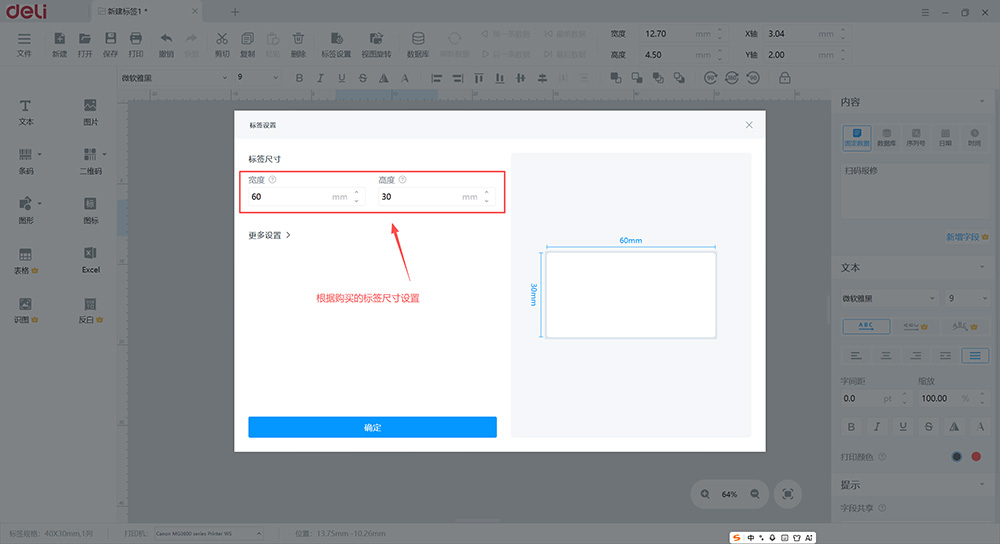The width and height of the screenshot is (1000, 544).
Task: Toggle underline in top formatting bar
Action: coord(341,78)
